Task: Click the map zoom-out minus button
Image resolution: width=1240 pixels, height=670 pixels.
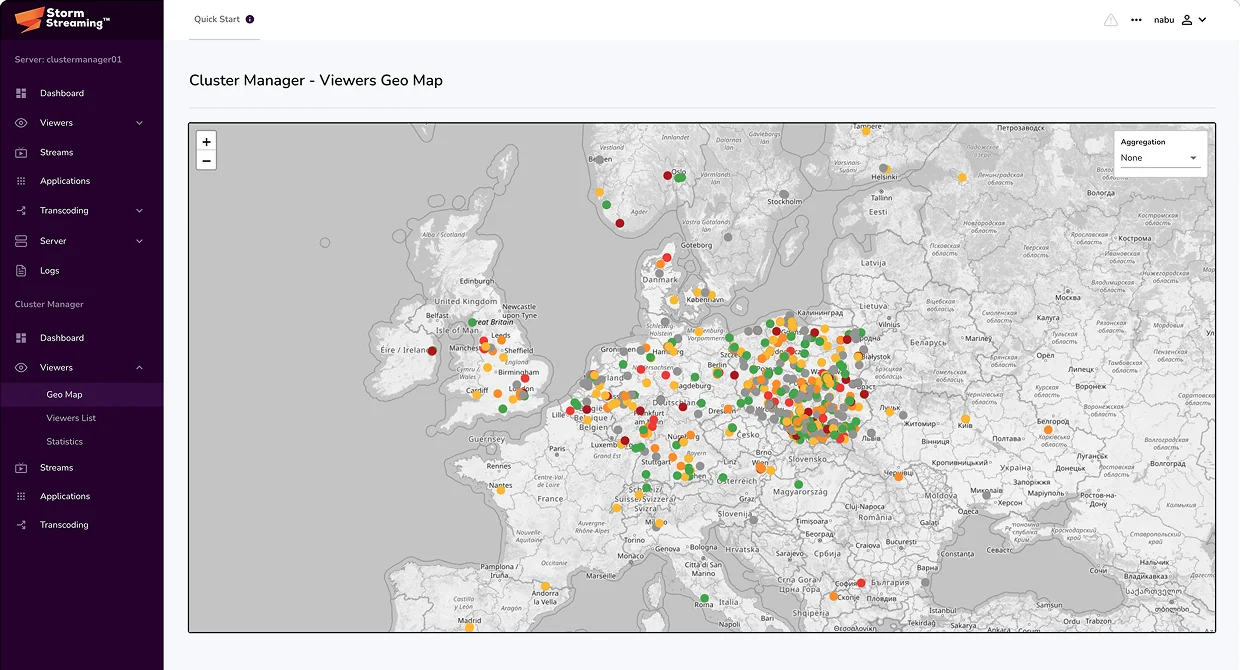Action: pos(206,159)
